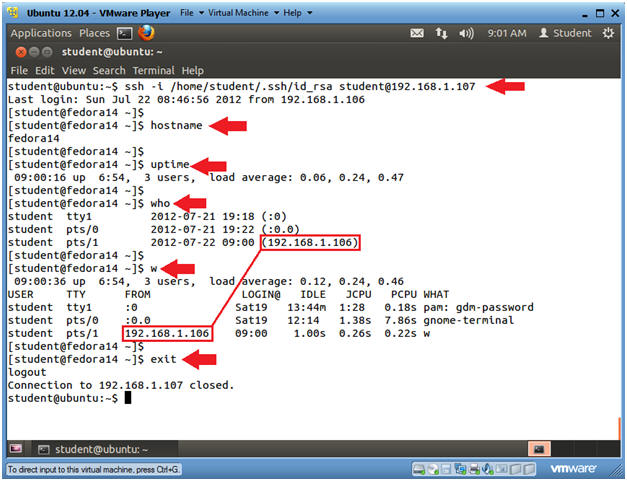The height and width of the screenshot is (481, 627).
Task: Click the 'JCPU' column header in w output
Action: [358, 295]
